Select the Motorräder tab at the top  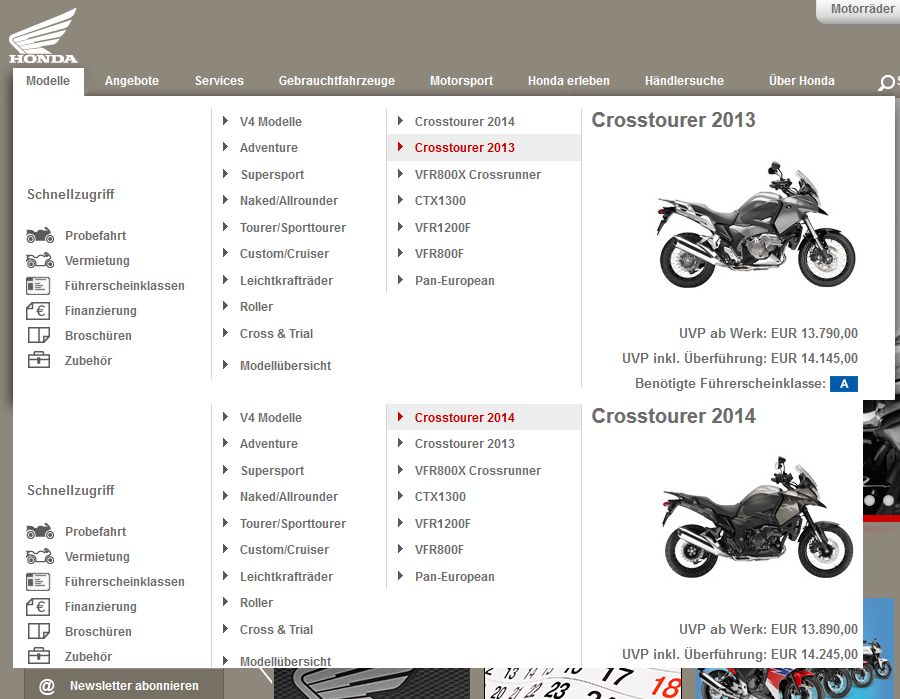862,10
